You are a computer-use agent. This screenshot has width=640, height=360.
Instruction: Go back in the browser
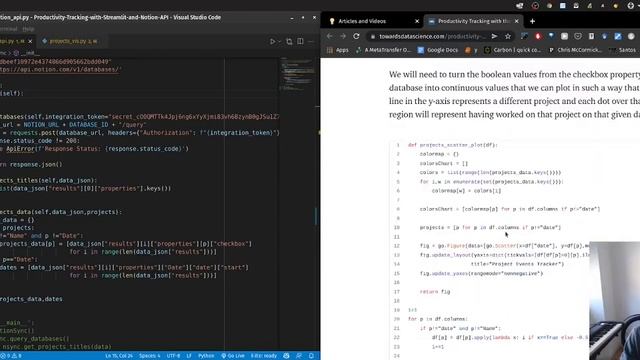[329, 36]
